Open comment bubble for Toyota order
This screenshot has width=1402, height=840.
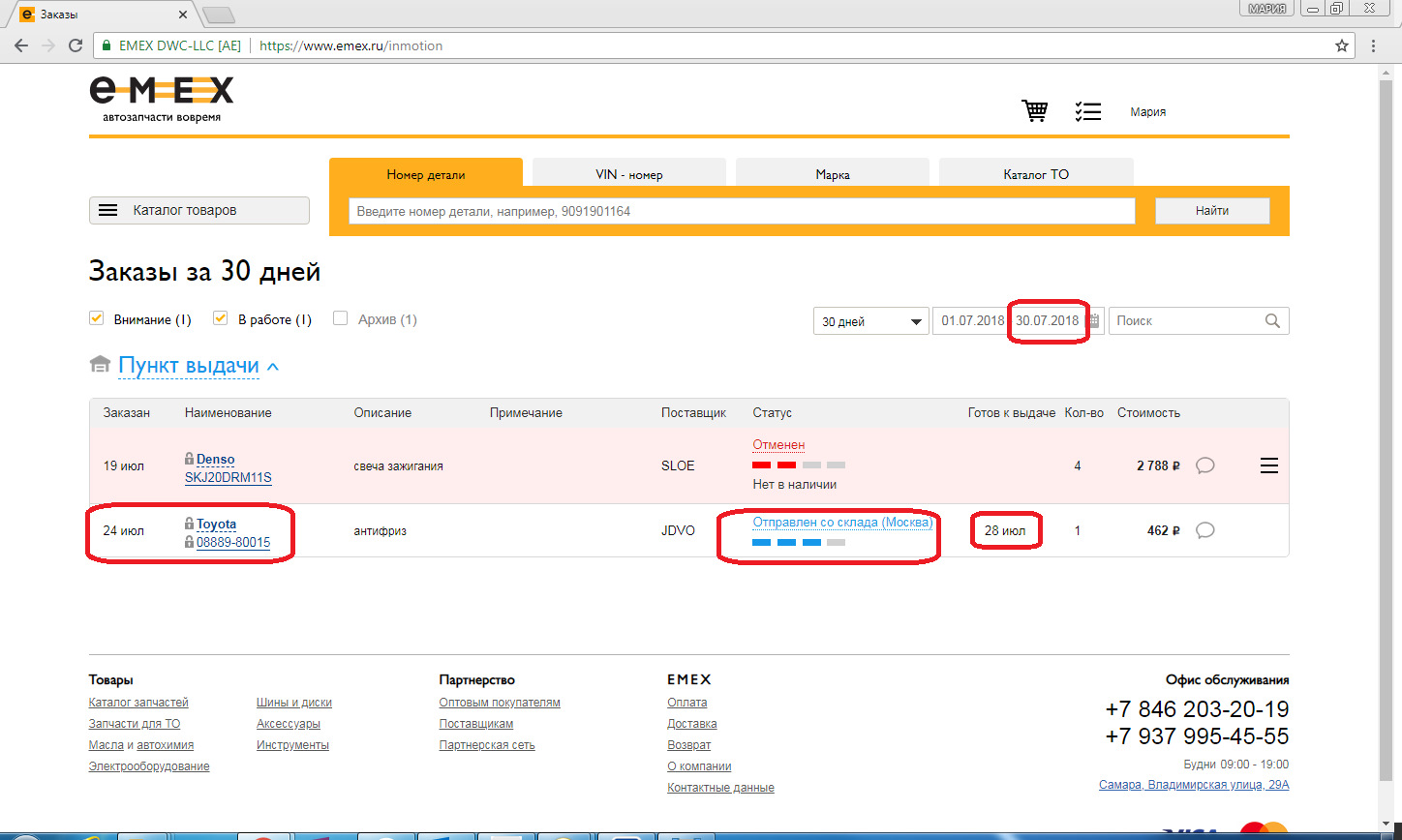(x=1205, y=530)
